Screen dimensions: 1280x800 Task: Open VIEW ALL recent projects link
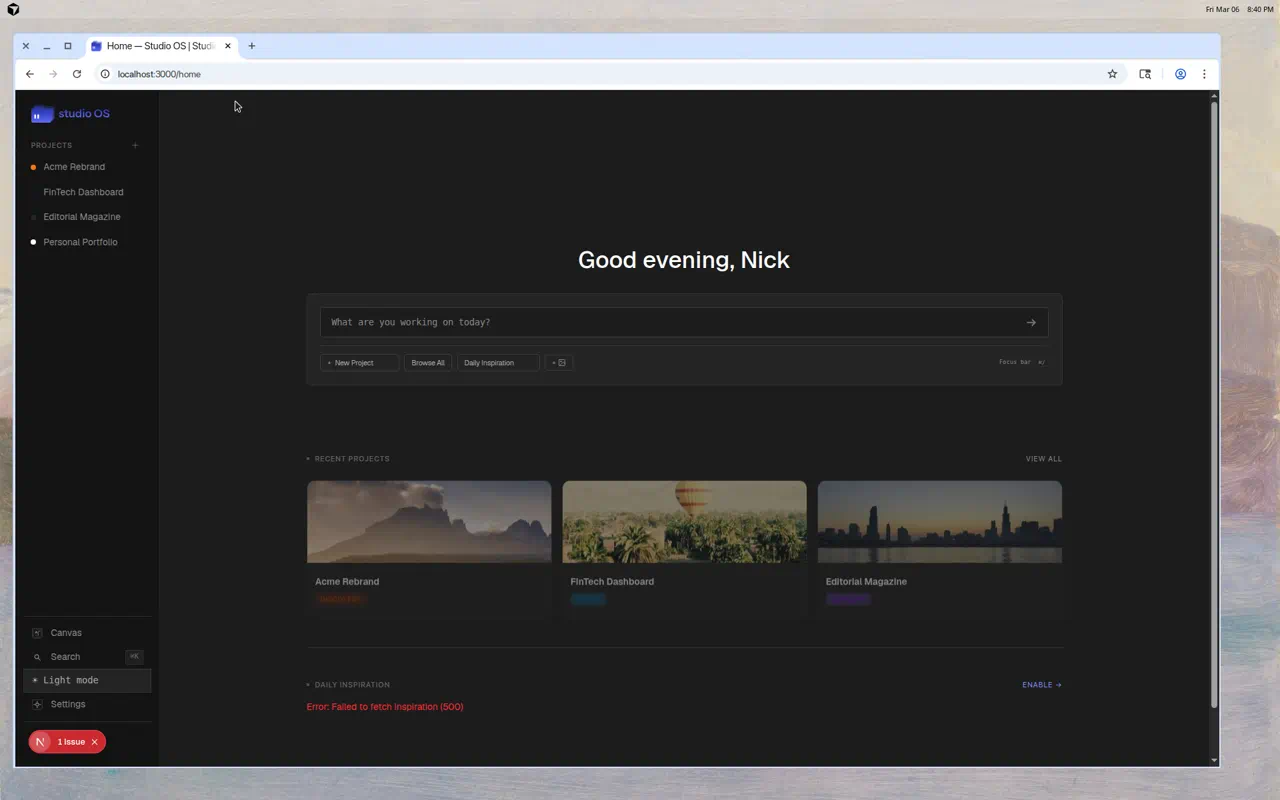tap(1043, 458)
